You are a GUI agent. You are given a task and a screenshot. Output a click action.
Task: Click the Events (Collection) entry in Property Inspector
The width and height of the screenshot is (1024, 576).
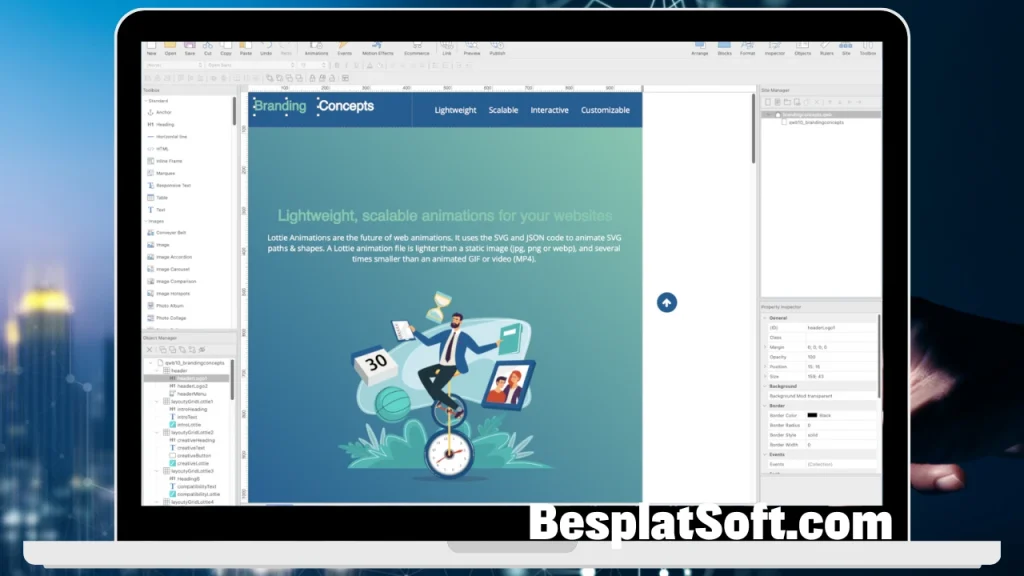[x=820, y=463]
